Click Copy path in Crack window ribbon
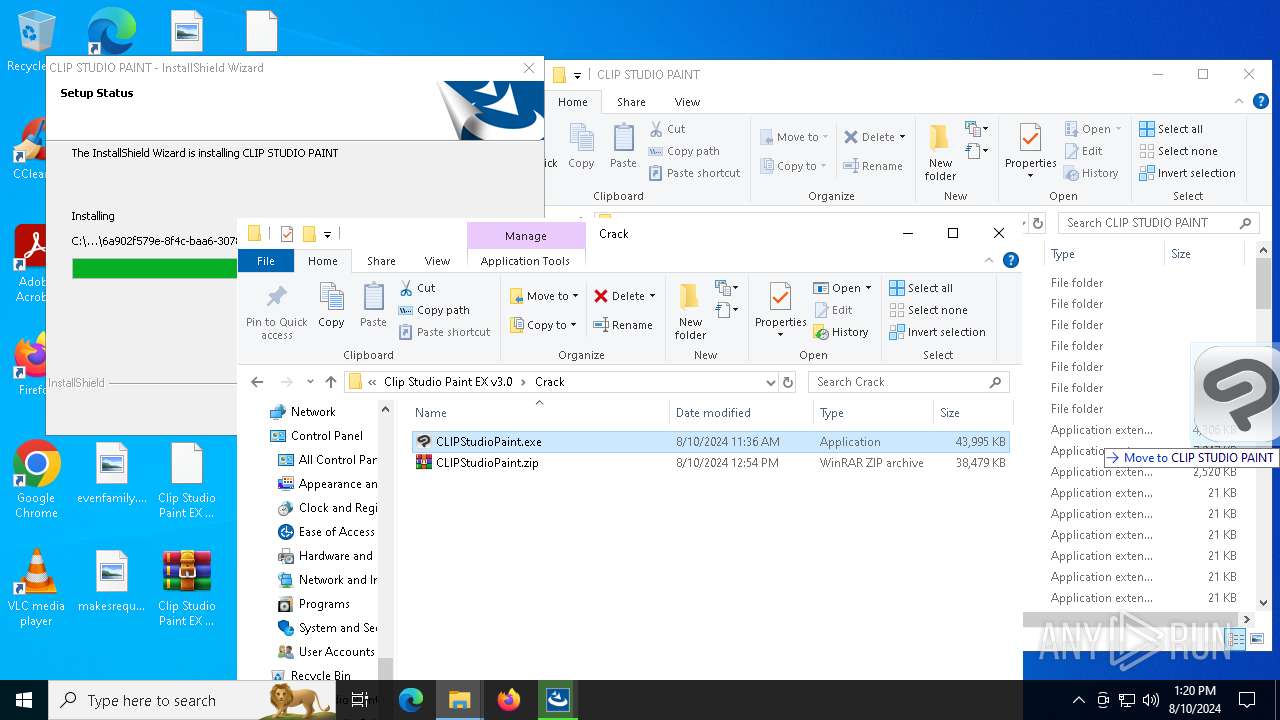1280x720 pixels. (x=434, y=310)
